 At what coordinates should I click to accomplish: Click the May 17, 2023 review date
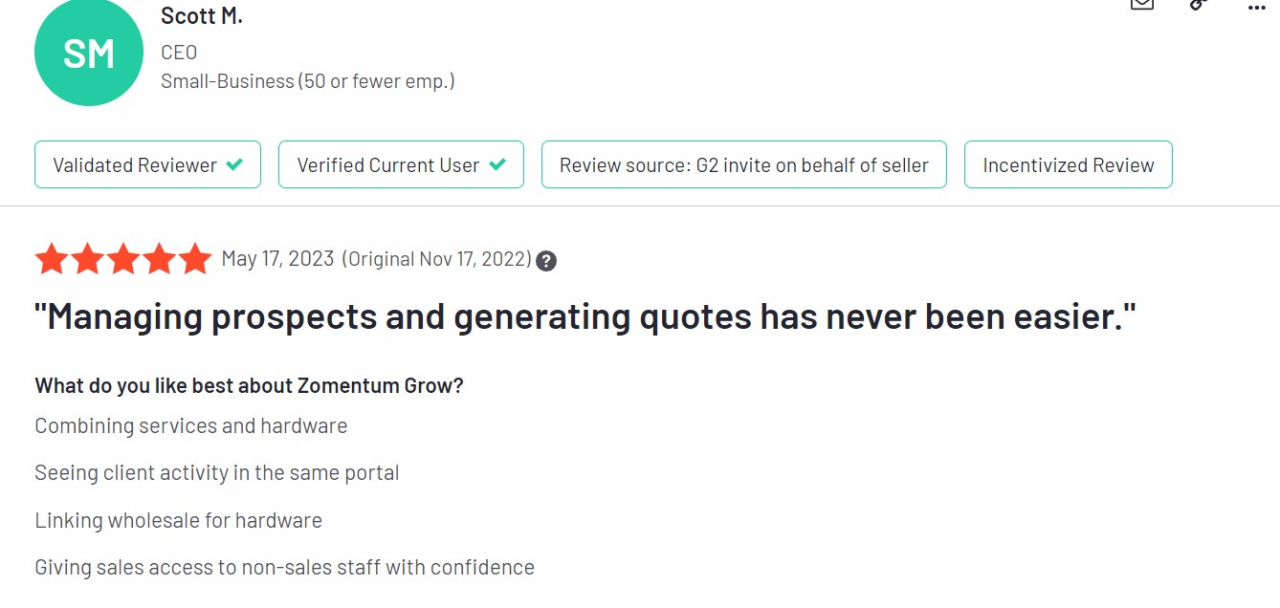pos(277,259)
